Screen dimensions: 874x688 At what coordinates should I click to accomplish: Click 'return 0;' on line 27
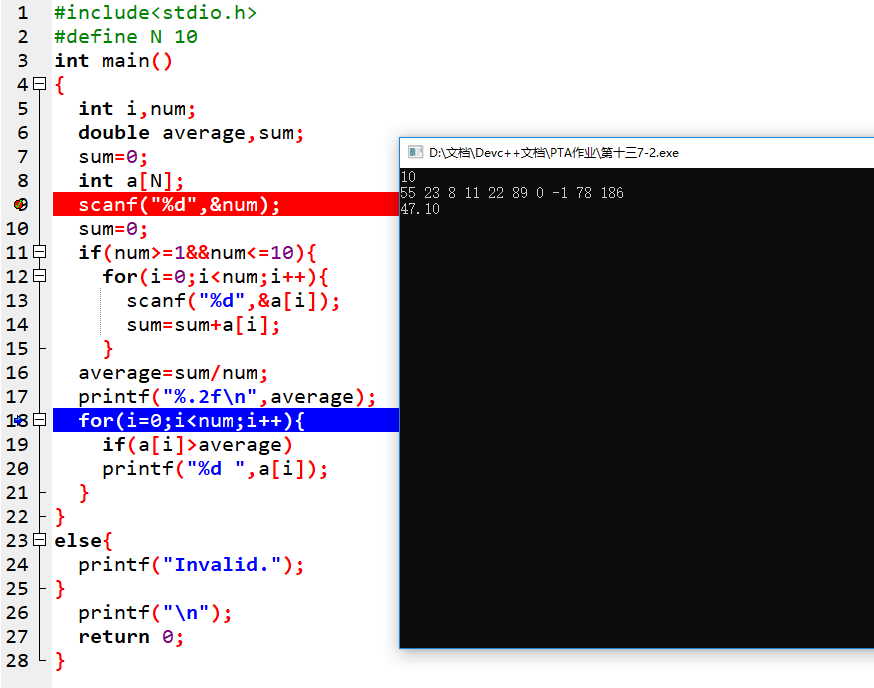pyautogui.click(x=131, y=636)
